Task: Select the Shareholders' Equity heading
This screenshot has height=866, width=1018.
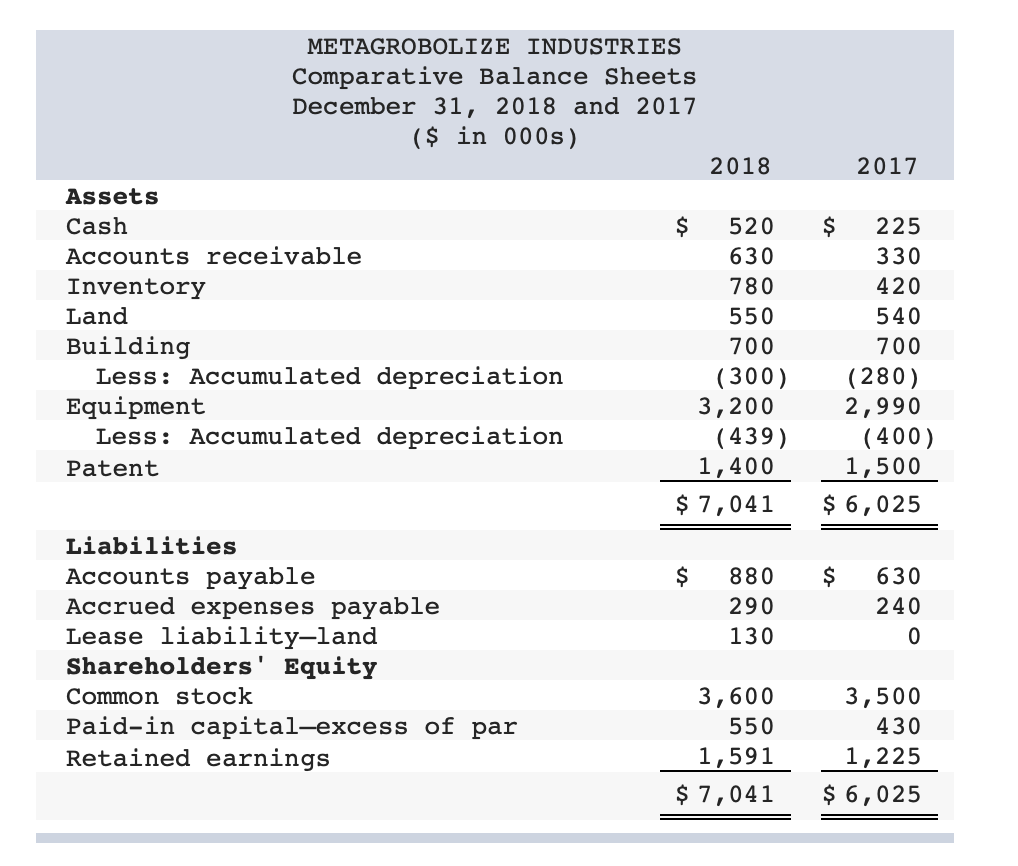Action: pyautogui.click(x=221, y=666)
